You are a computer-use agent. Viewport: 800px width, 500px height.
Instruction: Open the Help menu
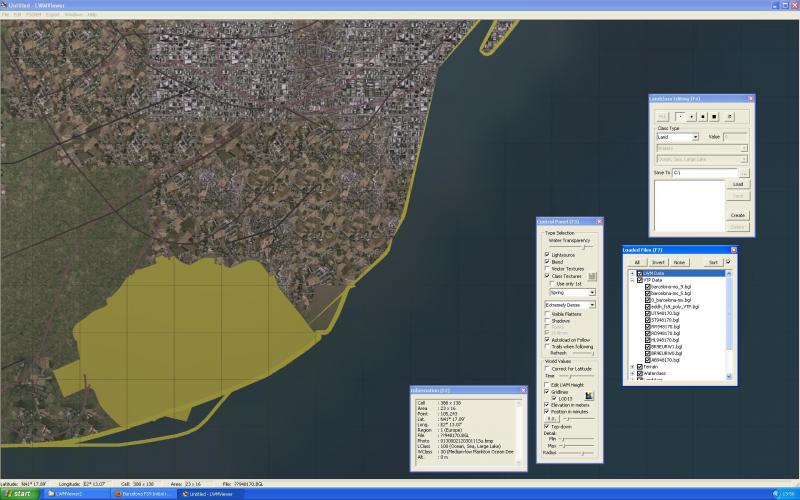[92, 15]
